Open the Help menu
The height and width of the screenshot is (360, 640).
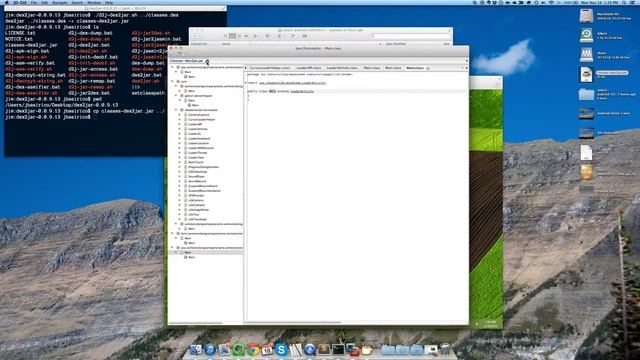coord(109,2)
